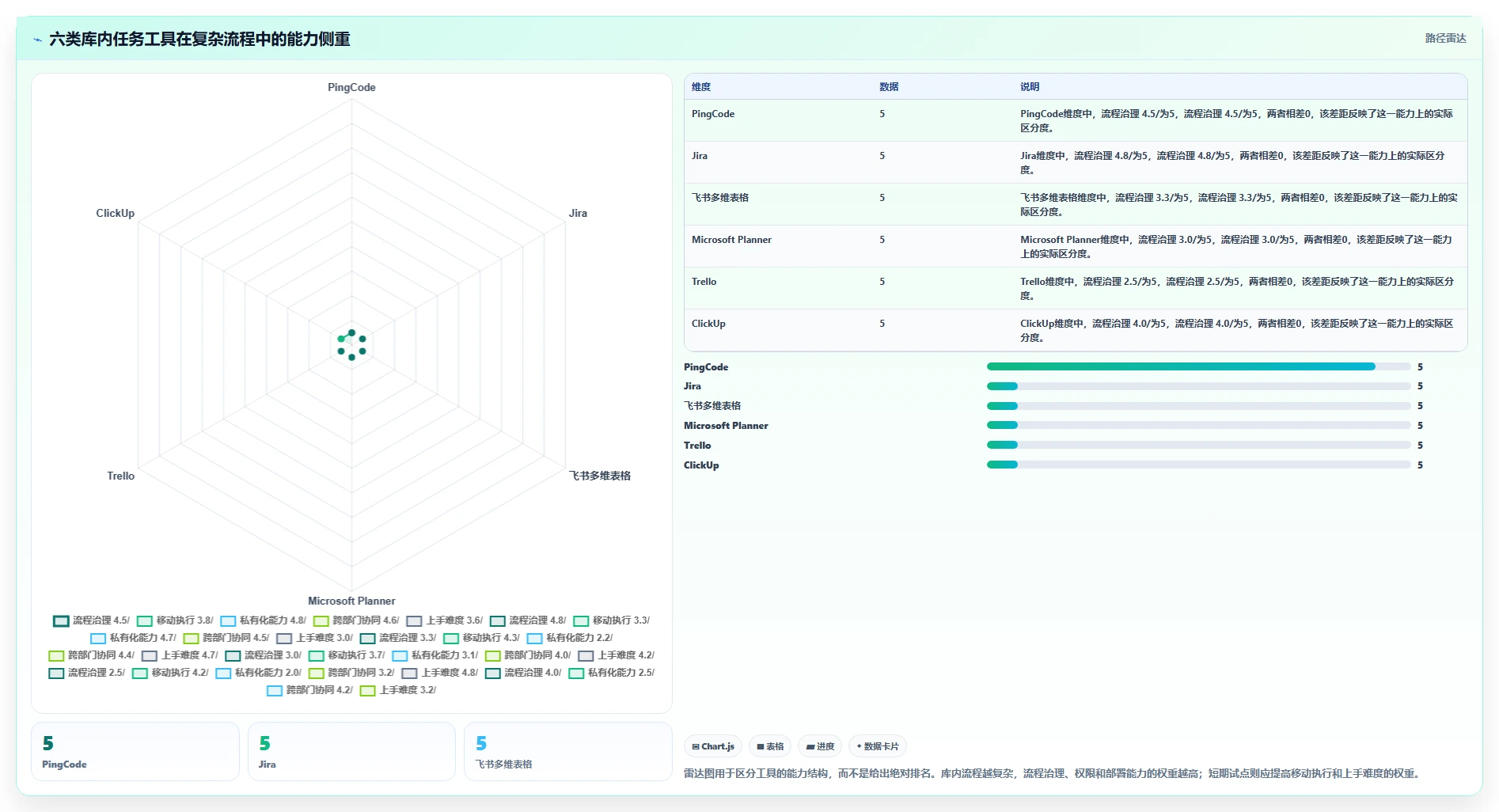Click the 飞书多维表格 progress bar

pyautogui.click(x=1198, y=406)
